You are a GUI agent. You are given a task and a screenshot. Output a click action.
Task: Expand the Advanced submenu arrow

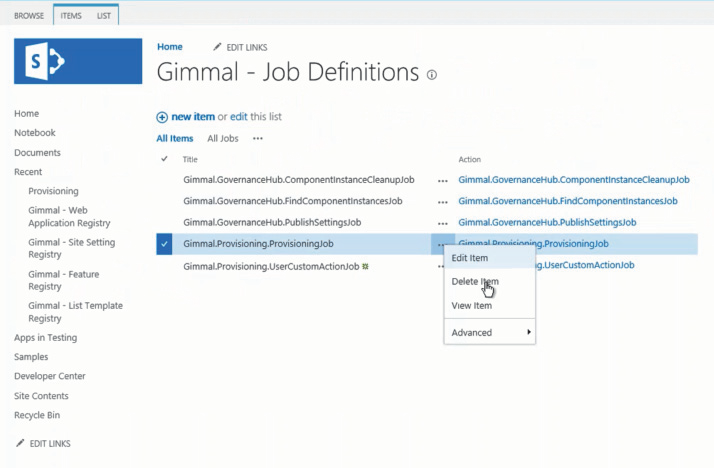(529, 332)
